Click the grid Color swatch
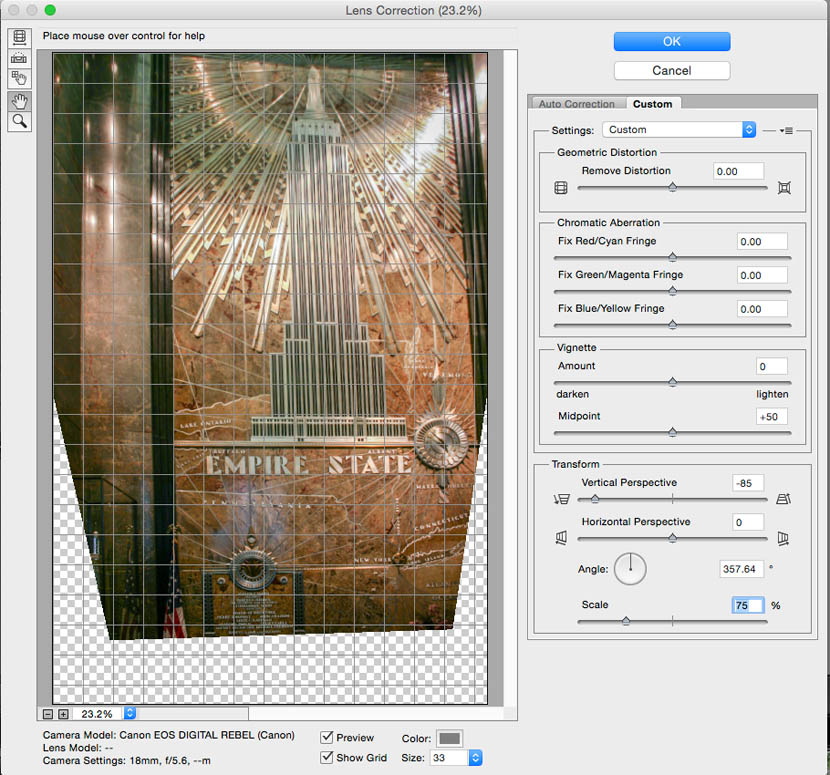Screen dimensions: 830x775 point(449,738)
